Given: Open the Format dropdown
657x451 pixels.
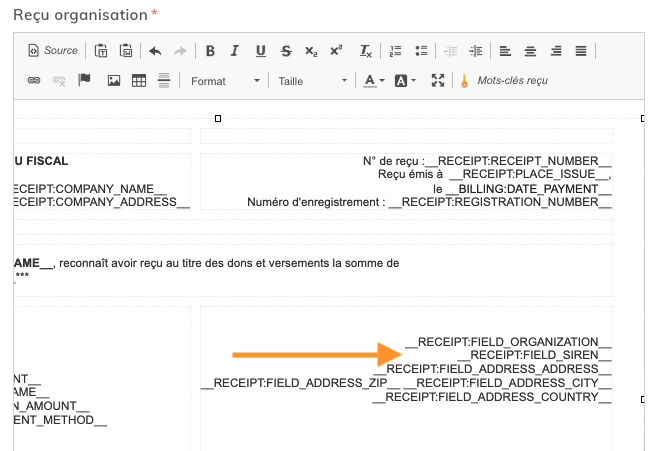Looking at the screenshot, I should click(x=225, y=81).
